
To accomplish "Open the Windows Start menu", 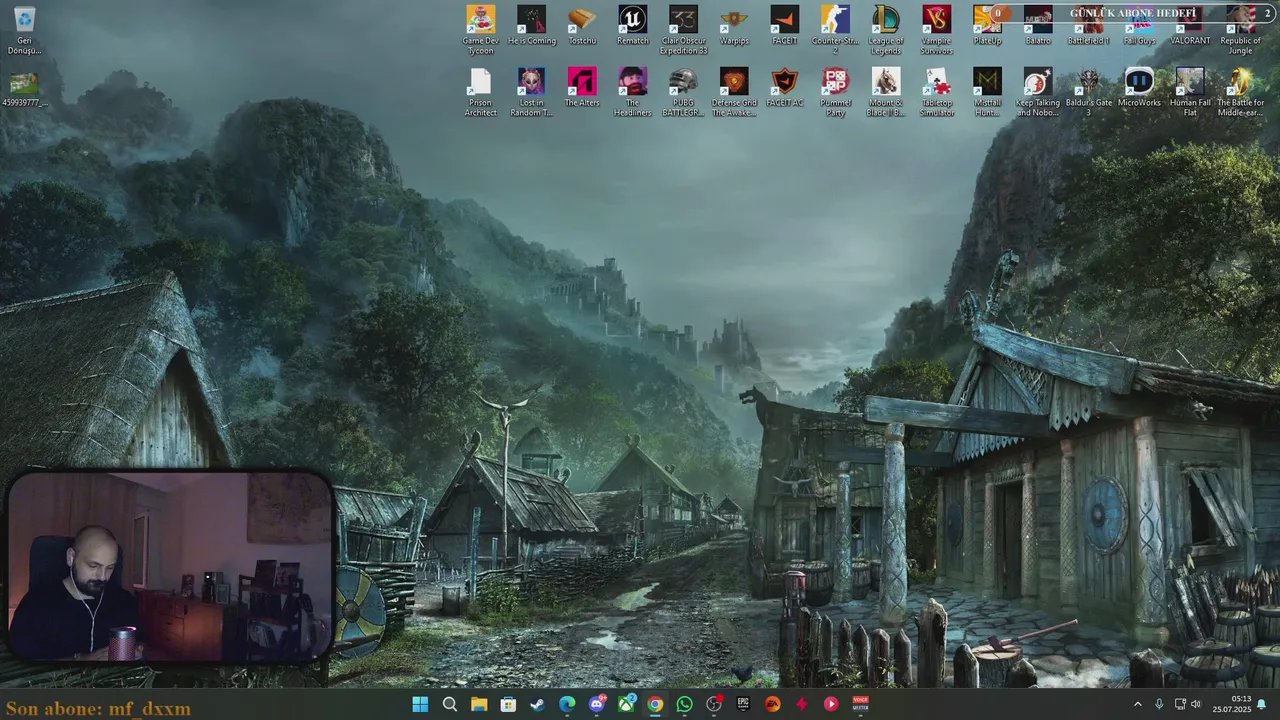I will point(420,704).
